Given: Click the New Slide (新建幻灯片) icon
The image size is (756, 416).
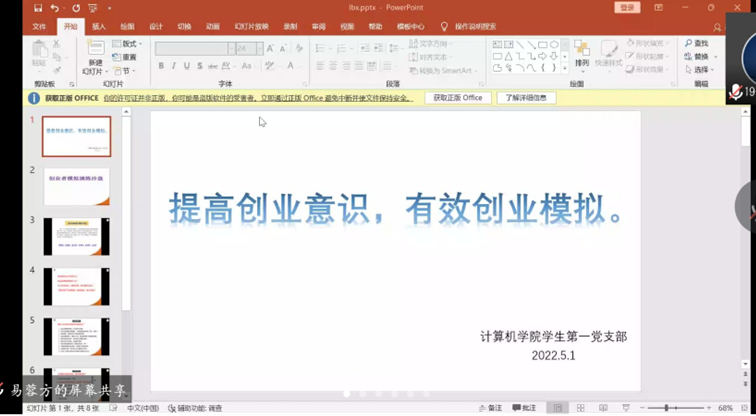Looking at the screenshot, I should point(95,55).
